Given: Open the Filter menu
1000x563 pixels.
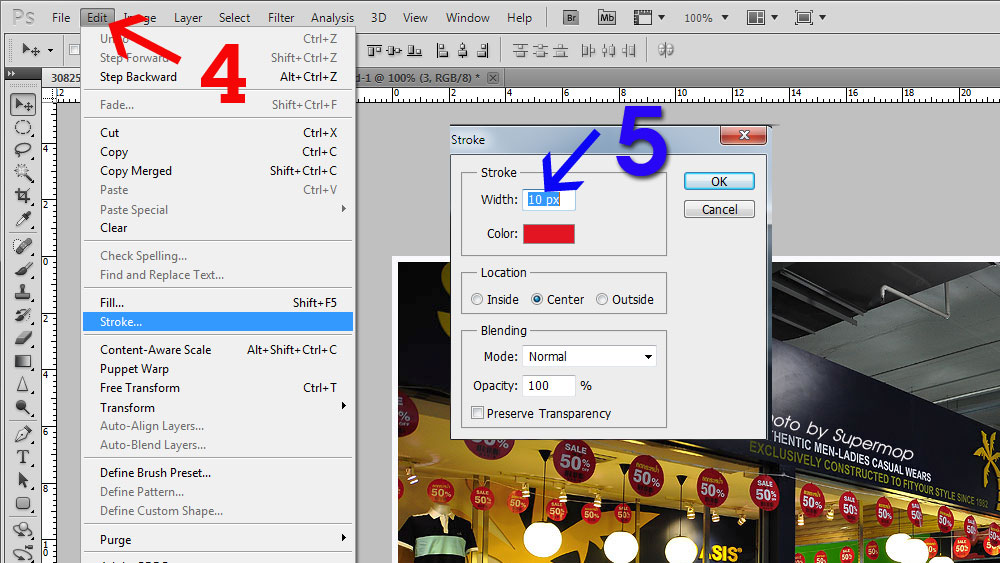Looking at the screenshot, I should 281,17.
